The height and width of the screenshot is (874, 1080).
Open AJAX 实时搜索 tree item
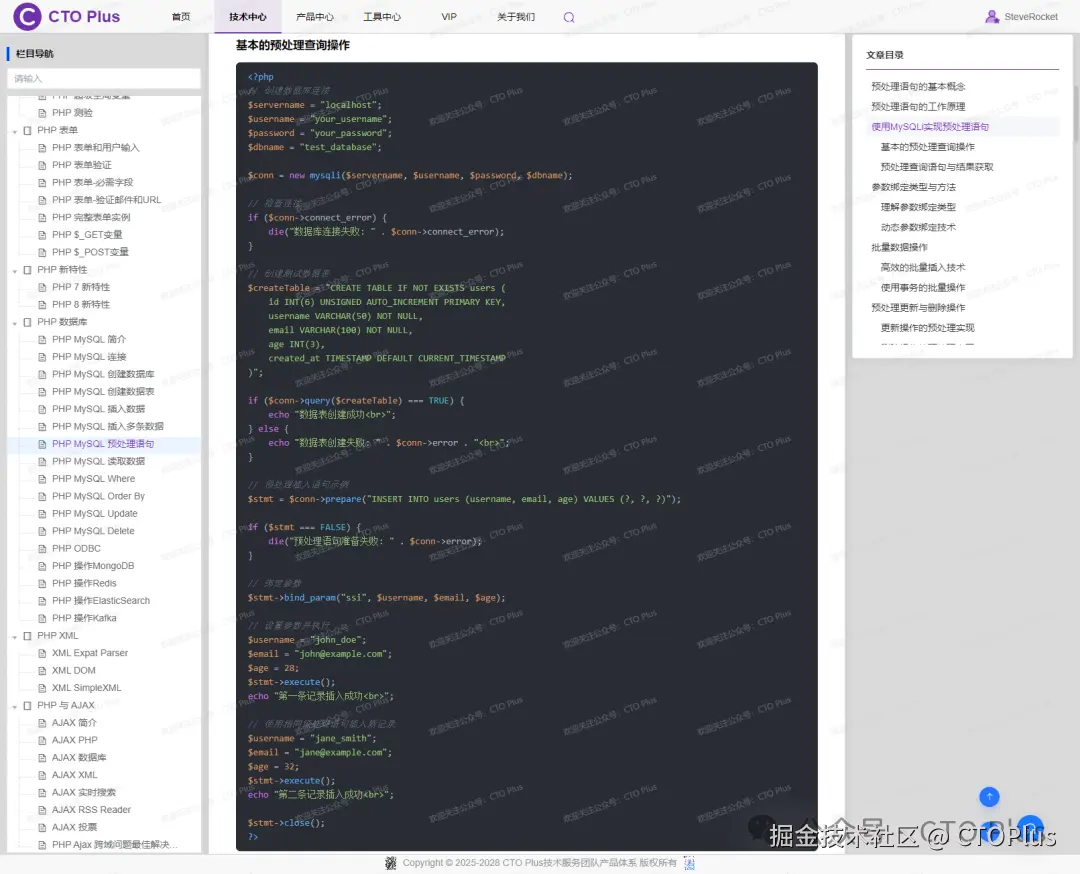83,792
